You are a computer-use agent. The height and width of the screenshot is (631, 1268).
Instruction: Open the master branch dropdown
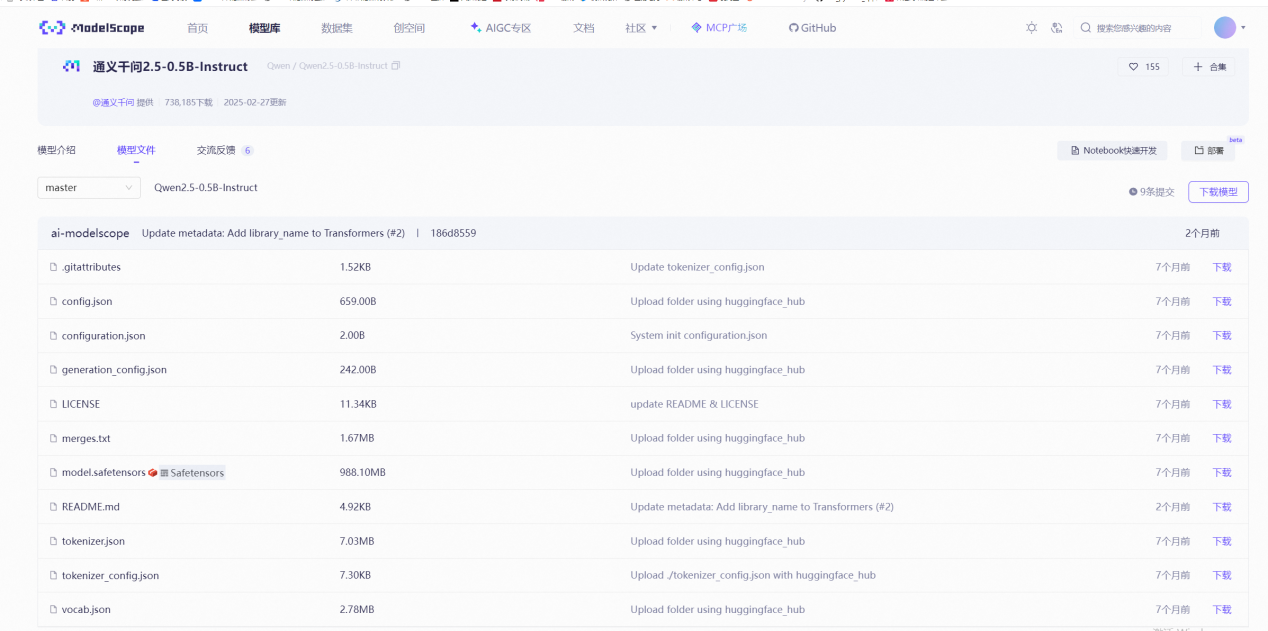[x=89, y=188]
